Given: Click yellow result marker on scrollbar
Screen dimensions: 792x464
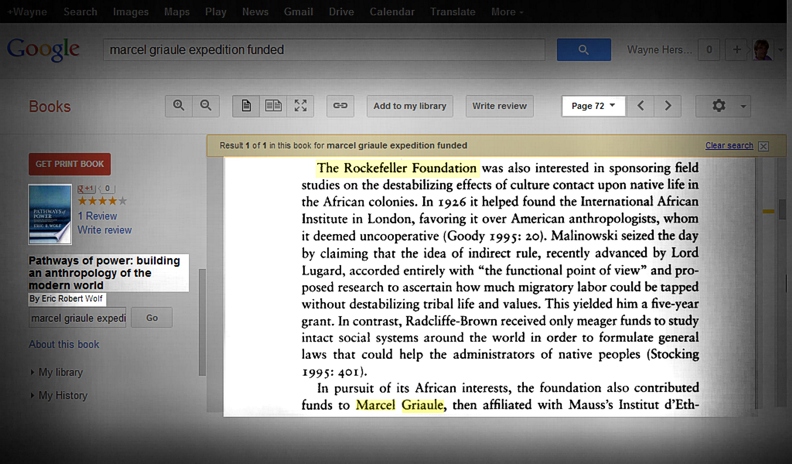Looking at the screenshot, I should point(768,211).
